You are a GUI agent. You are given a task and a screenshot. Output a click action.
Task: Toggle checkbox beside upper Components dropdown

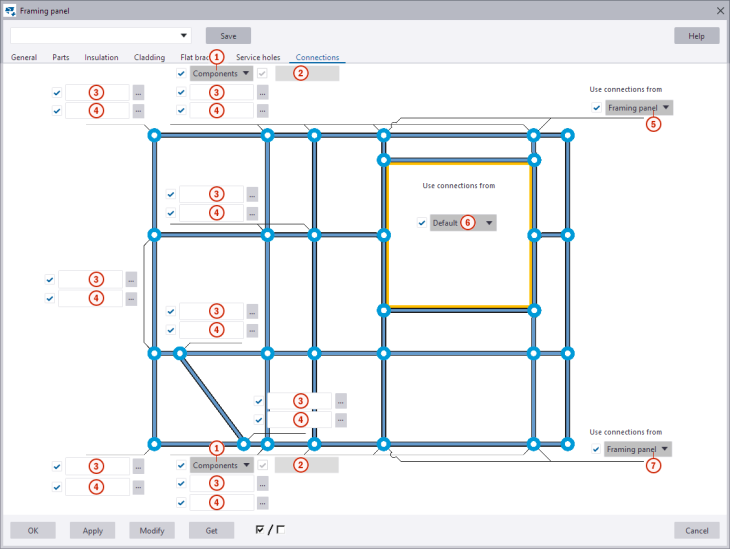point(181,73)
